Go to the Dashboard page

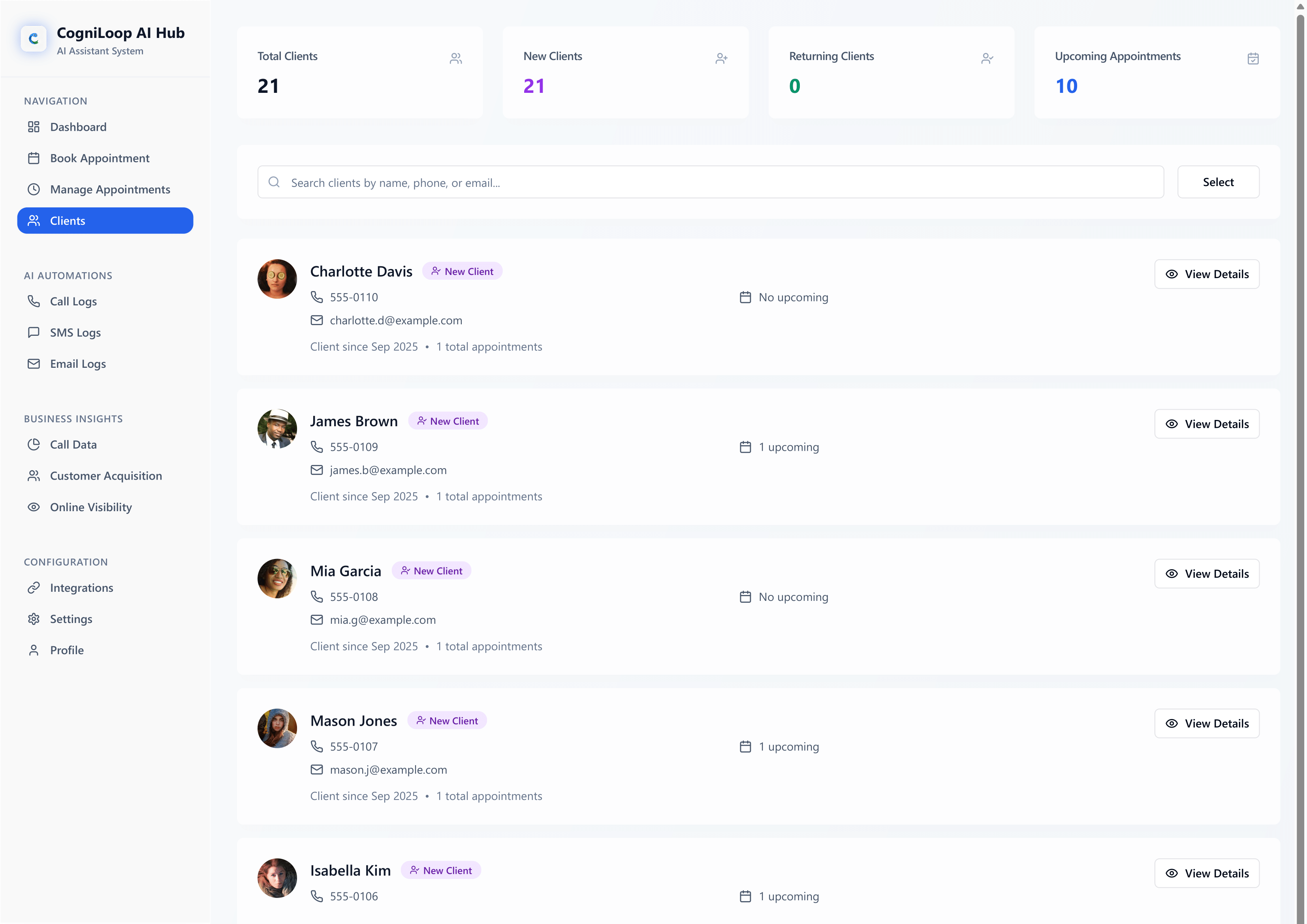click(x=78, y=127)
